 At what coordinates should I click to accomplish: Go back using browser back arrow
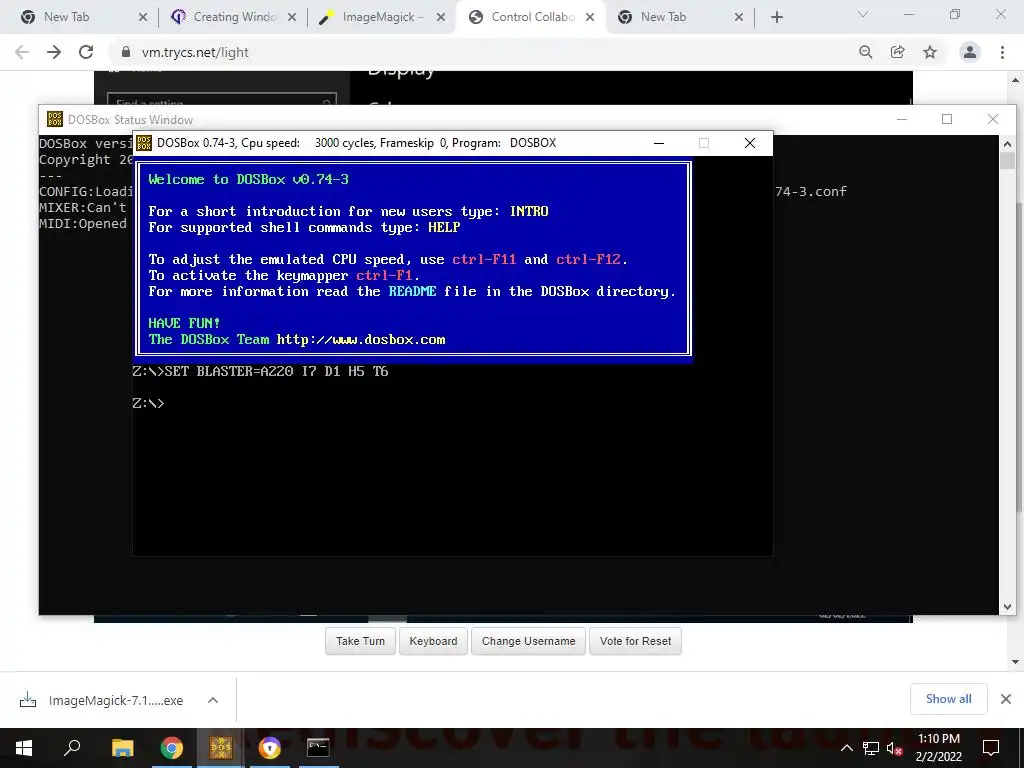[22, 52]
